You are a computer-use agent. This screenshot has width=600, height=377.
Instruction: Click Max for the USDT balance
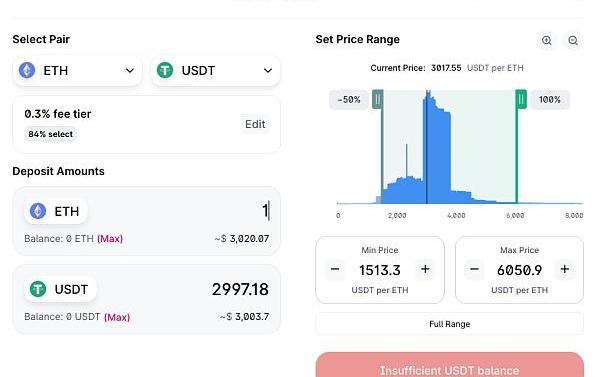pyautogui.click(x=117, y=317)
